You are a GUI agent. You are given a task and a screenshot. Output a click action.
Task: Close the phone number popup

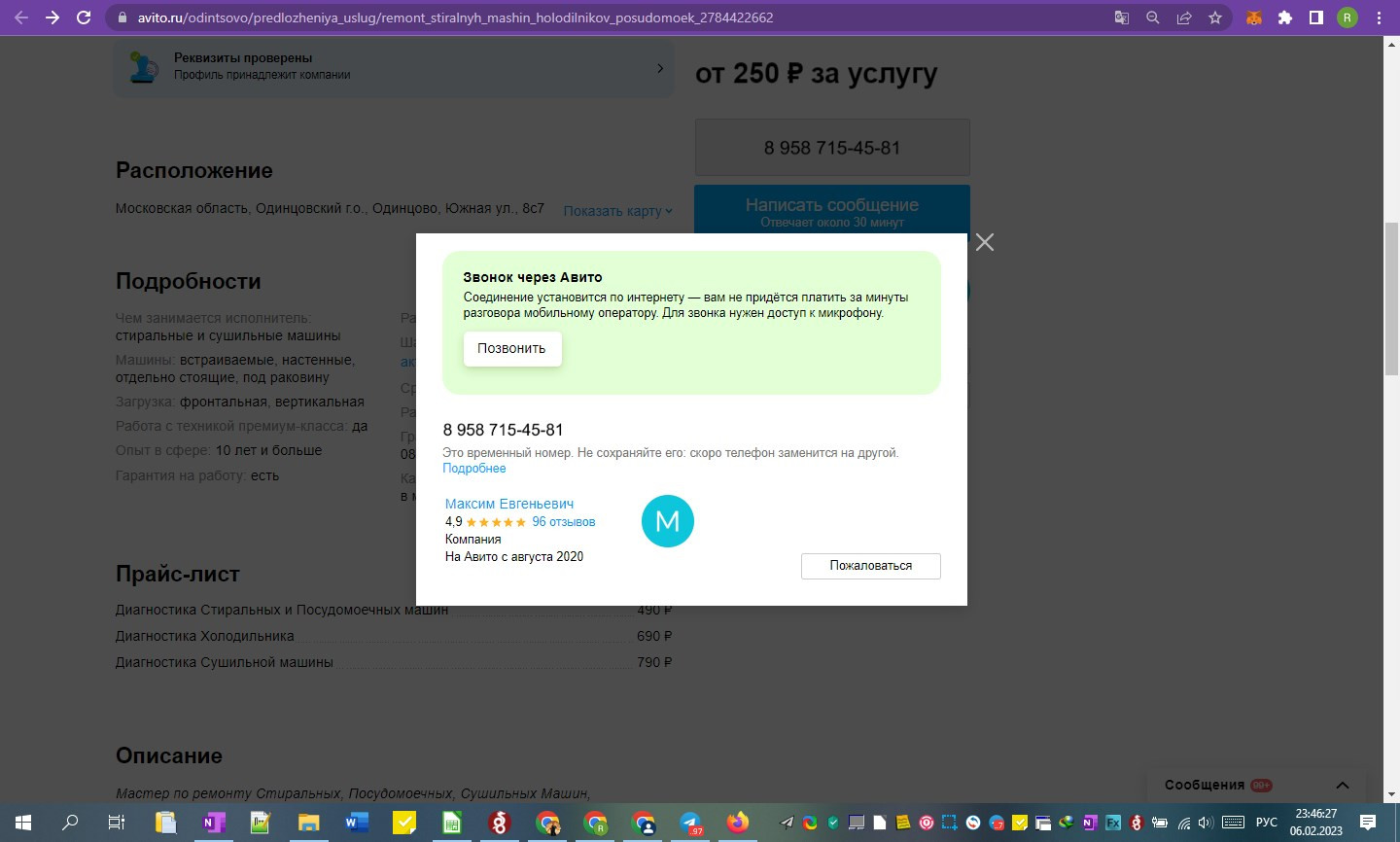(985, 242)
